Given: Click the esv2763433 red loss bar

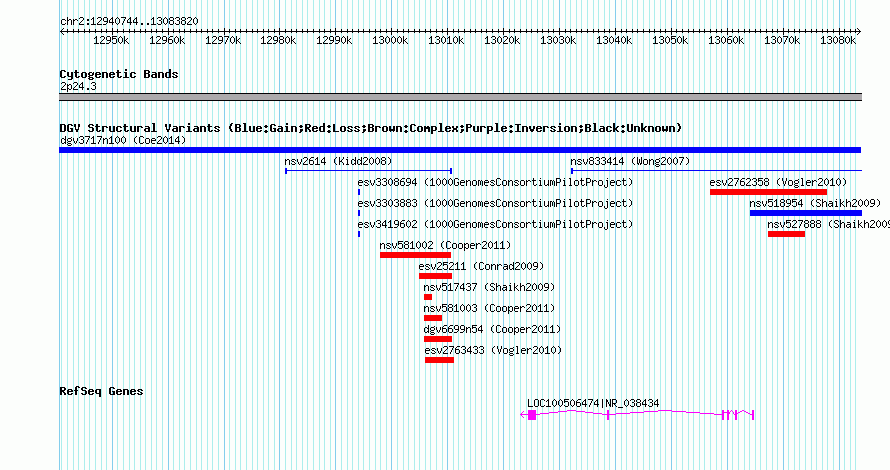Looking at the screenshot, I should tap(439, 360).
